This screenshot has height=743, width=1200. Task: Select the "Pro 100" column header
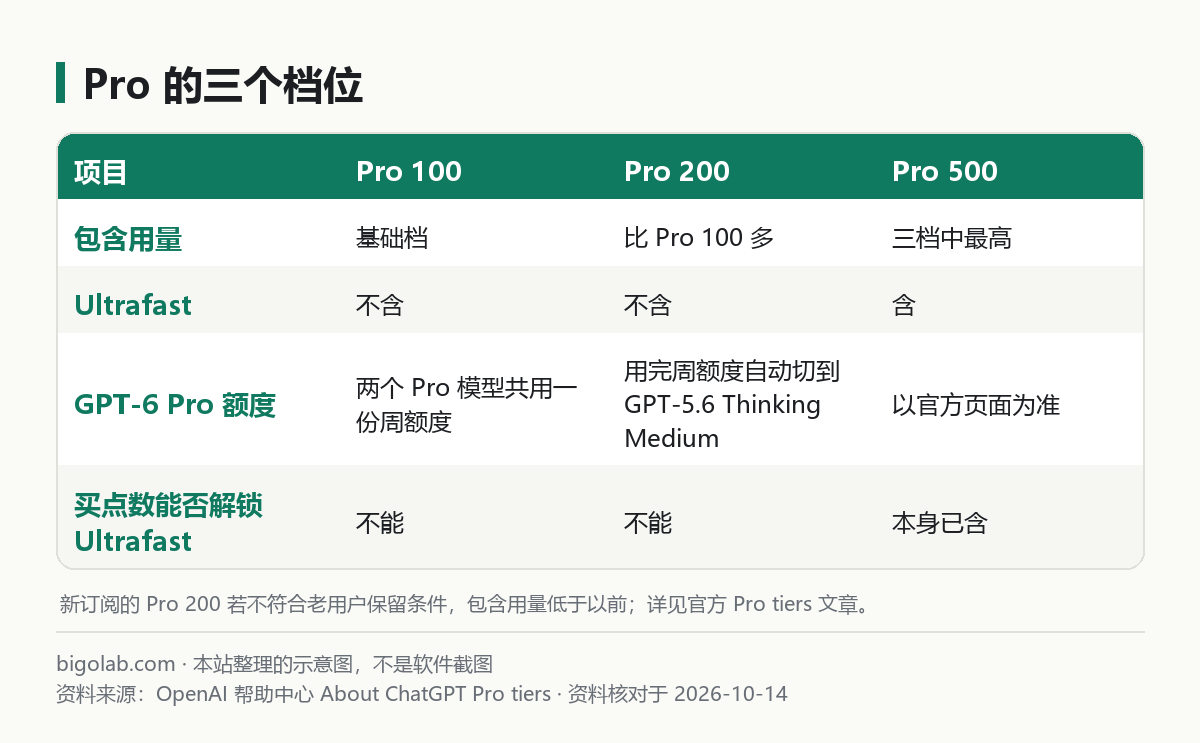[x=409, y=171]
